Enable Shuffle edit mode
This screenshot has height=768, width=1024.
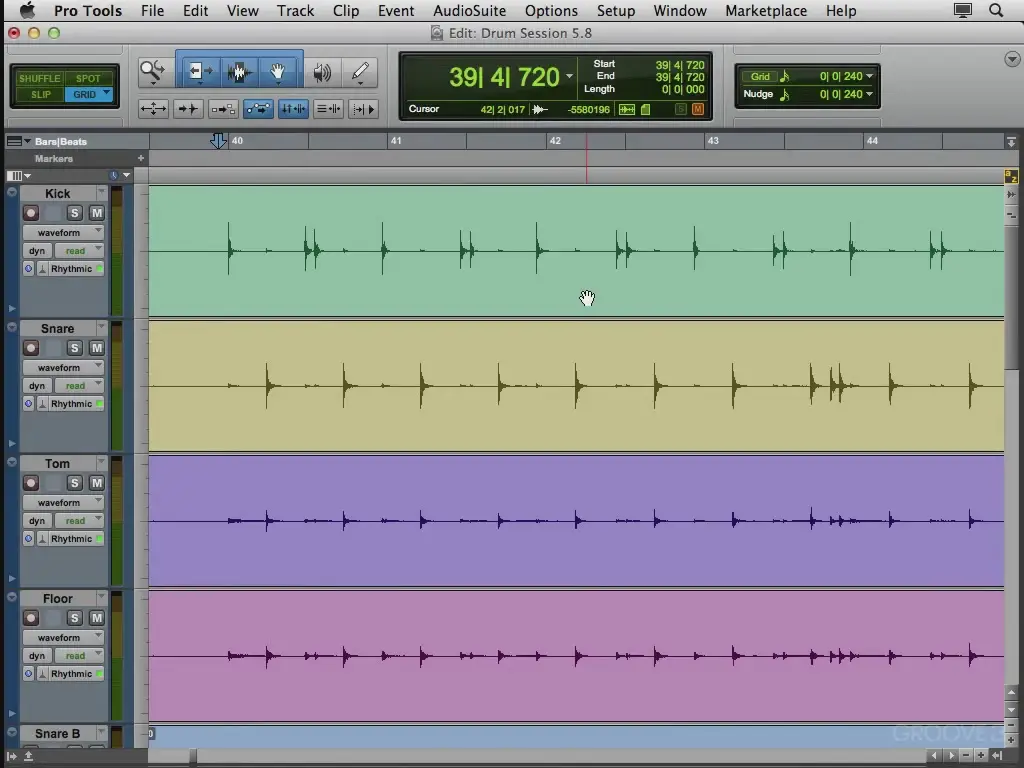point(39,78)
